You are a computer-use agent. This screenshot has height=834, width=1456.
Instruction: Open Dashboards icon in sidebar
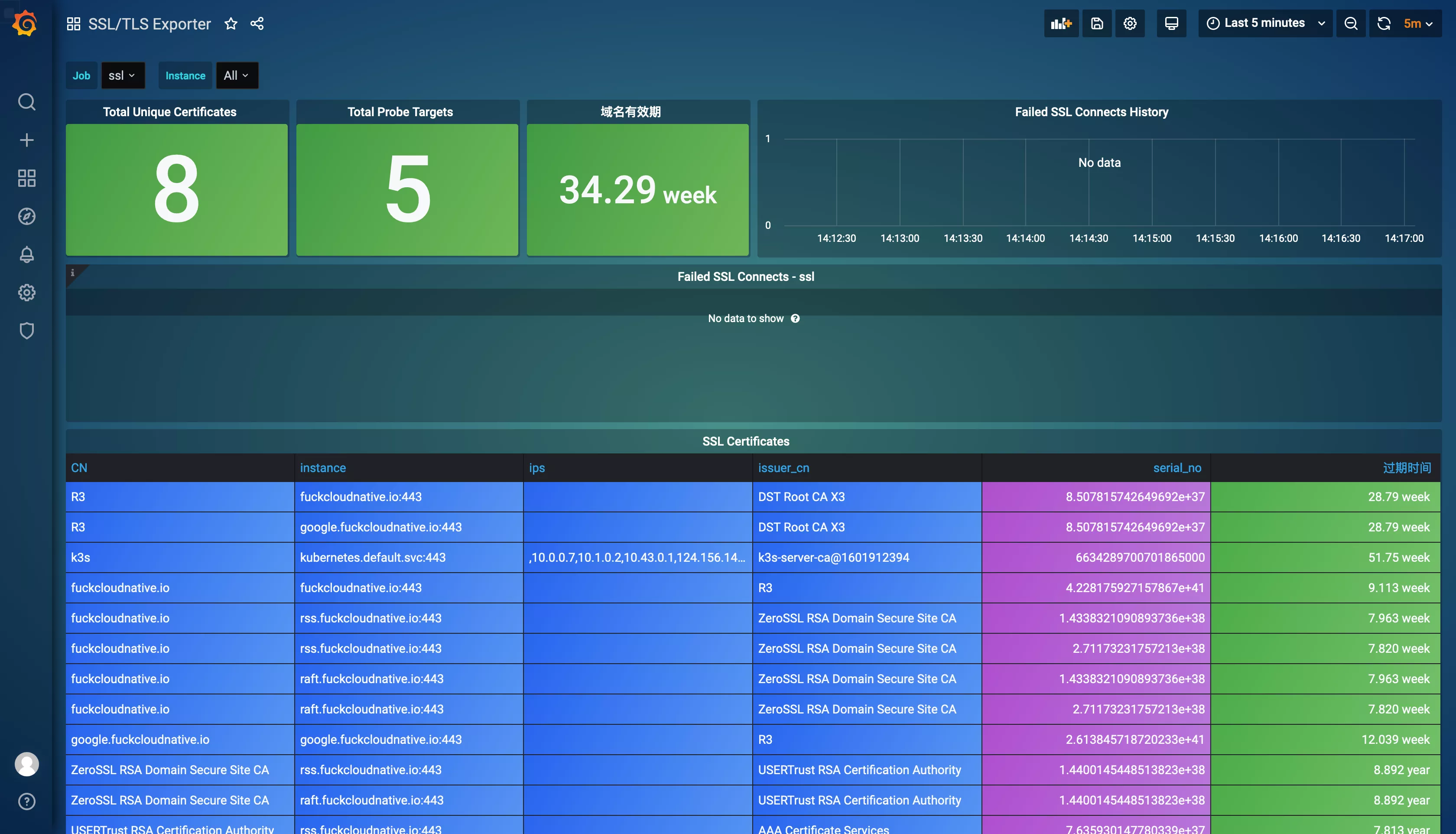(x=26, y=178)
